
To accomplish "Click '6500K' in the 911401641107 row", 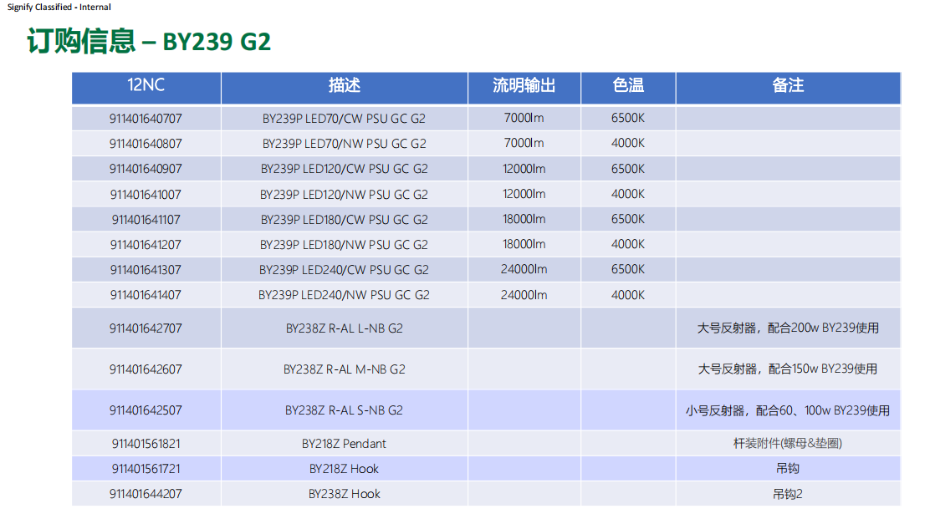I will [x=628, y=219].
